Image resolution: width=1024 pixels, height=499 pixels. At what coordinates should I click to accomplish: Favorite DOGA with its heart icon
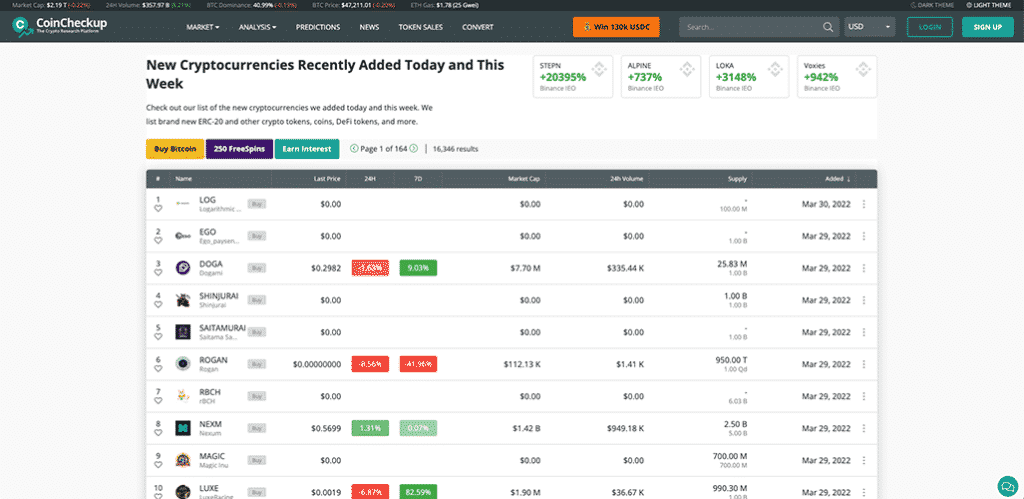click(x=158, y=273)
